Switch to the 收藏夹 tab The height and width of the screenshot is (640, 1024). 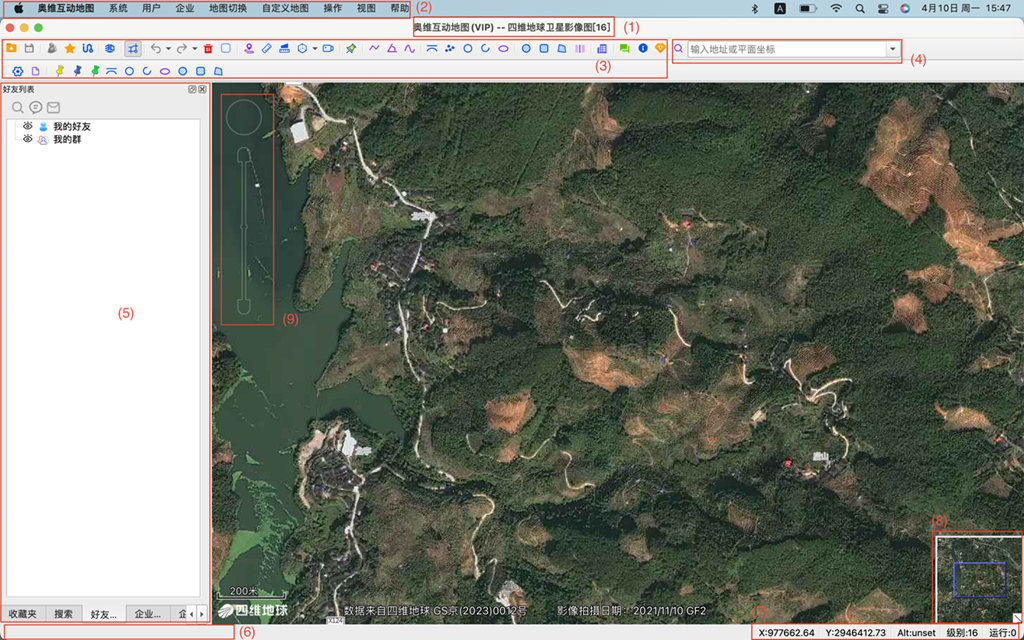point(23,613)
